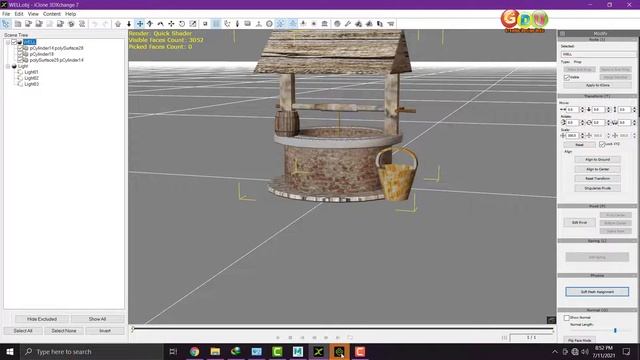Viewport: 640px width, 360px height.
Task: Open Windows Start menu
Action: point(9,351)
